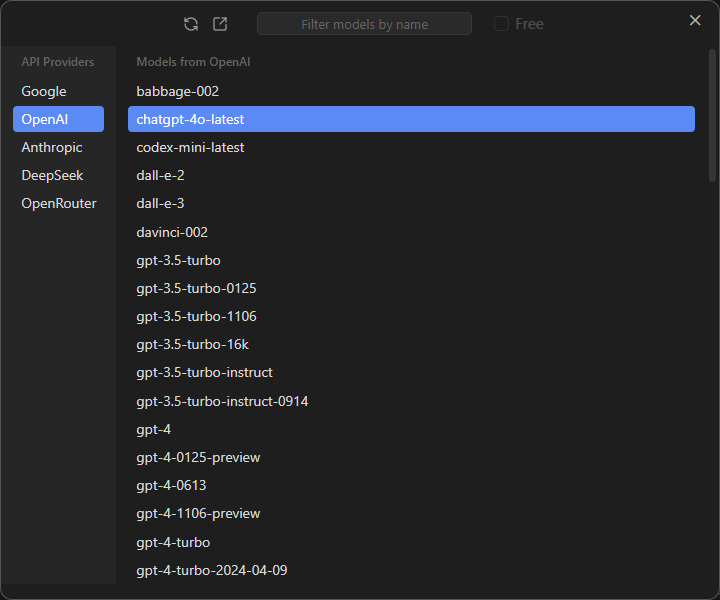
Task: Focus the Filter models by name field
Action: point(364,24)
